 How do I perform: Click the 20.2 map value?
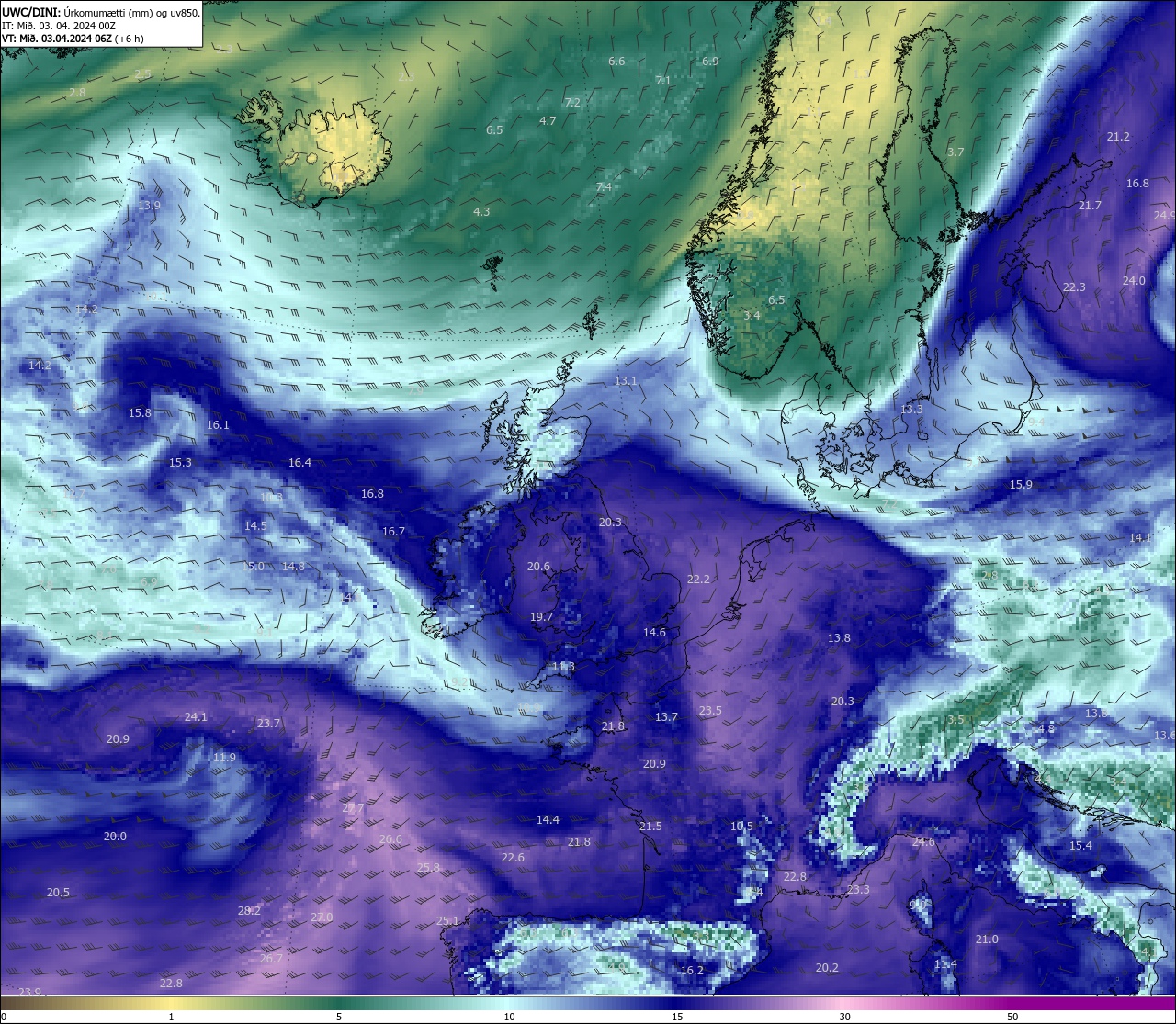(827, 968)
